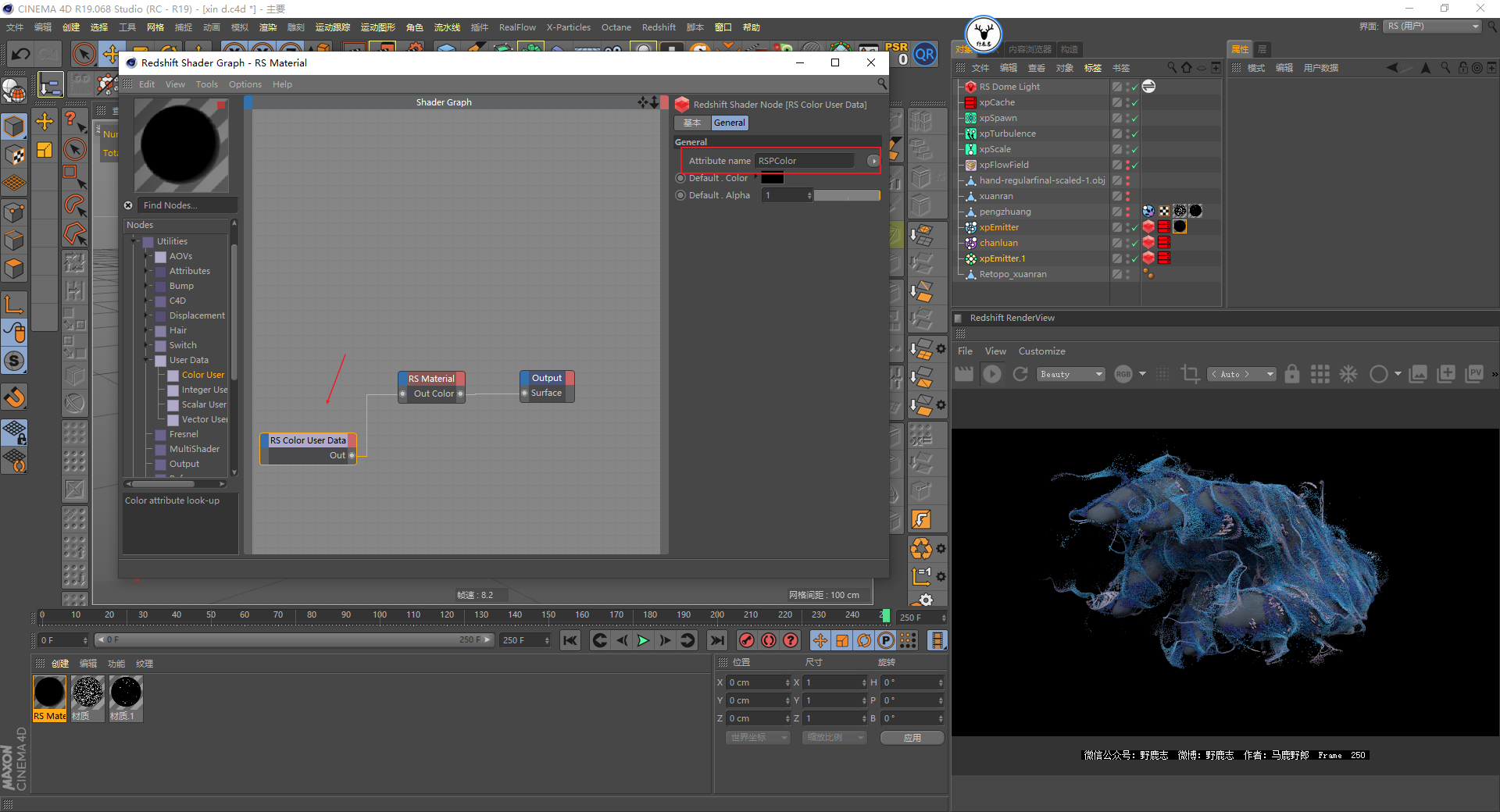The height and width of the screenshot is (812, 1500).
Task: Toggle the RenderView lock icon
Action: click(x=1292, y=374)
